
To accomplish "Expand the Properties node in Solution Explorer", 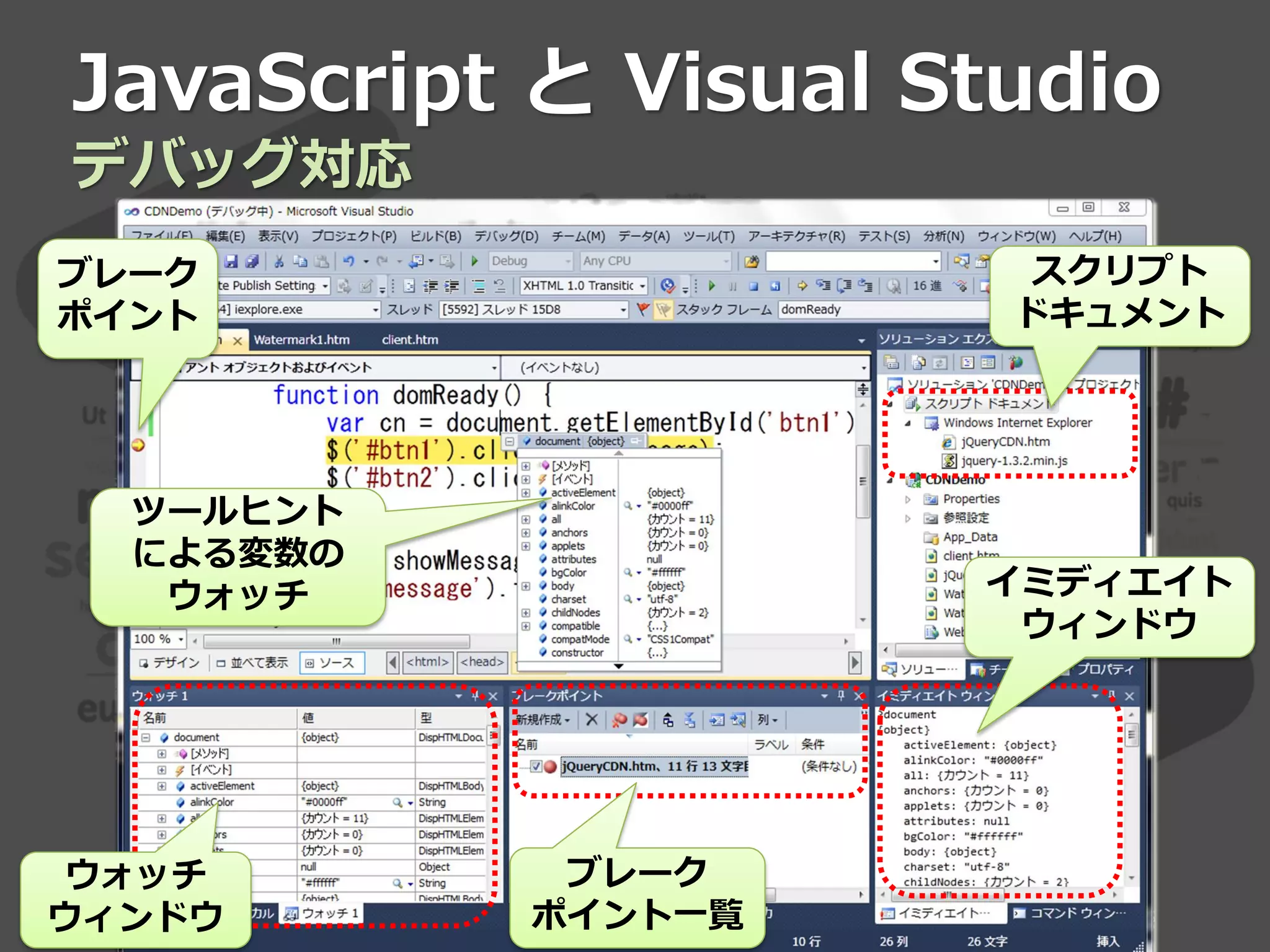I will [x=908, y=500].
